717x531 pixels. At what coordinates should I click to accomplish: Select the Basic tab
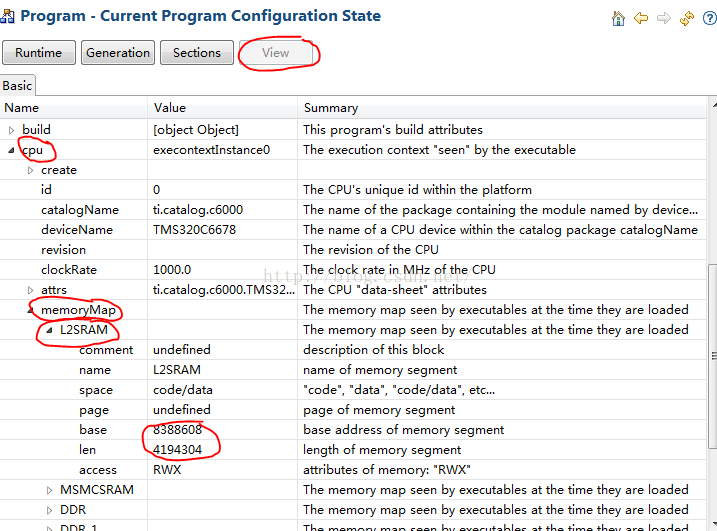17,86
